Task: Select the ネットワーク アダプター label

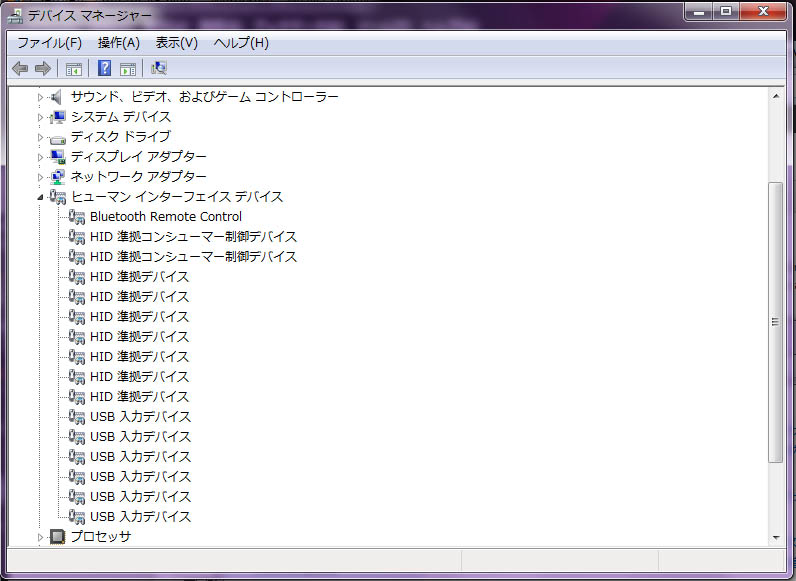Action: 139,177
